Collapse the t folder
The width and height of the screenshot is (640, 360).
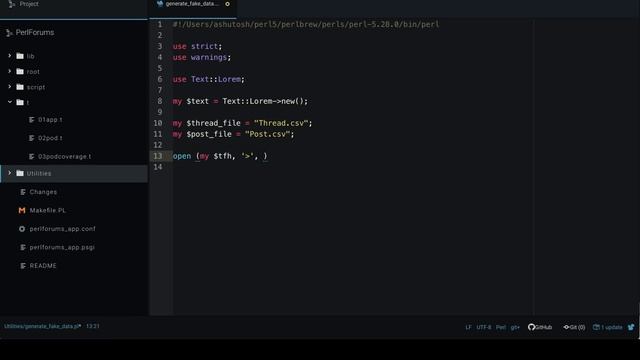tap(9, 102)
